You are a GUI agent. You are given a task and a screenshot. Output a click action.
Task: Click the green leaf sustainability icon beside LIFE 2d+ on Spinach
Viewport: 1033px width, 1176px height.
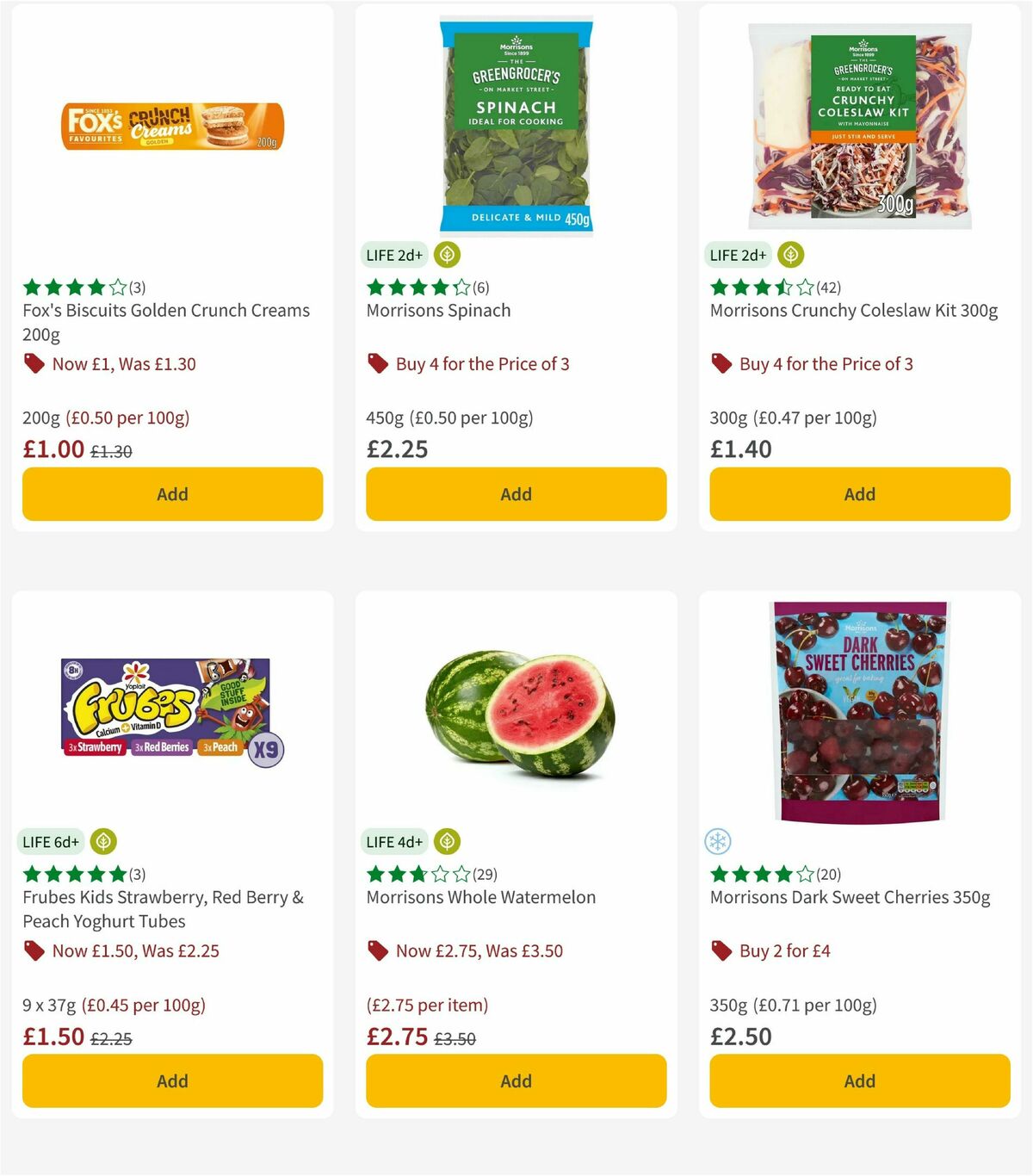pyautogui.click(x=446, y=255)
